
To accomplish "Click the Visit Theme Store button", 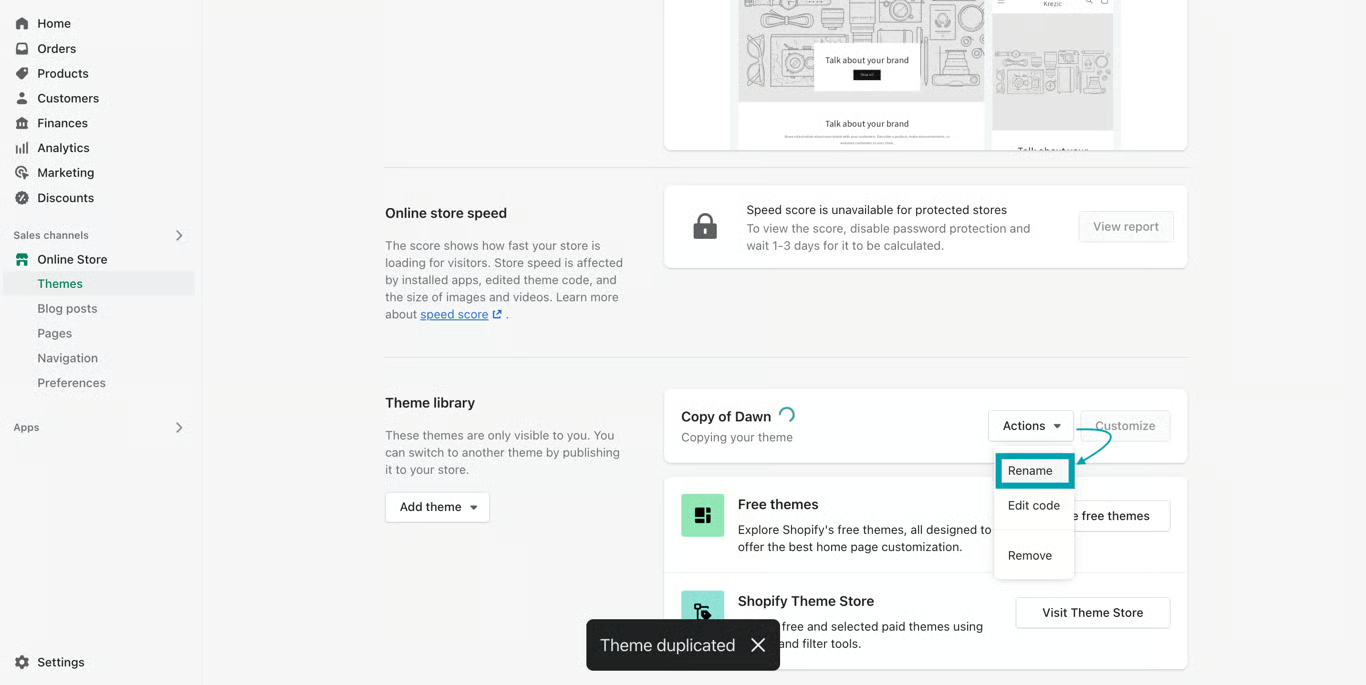I will pyautogui.click(x=1093, y=613).
